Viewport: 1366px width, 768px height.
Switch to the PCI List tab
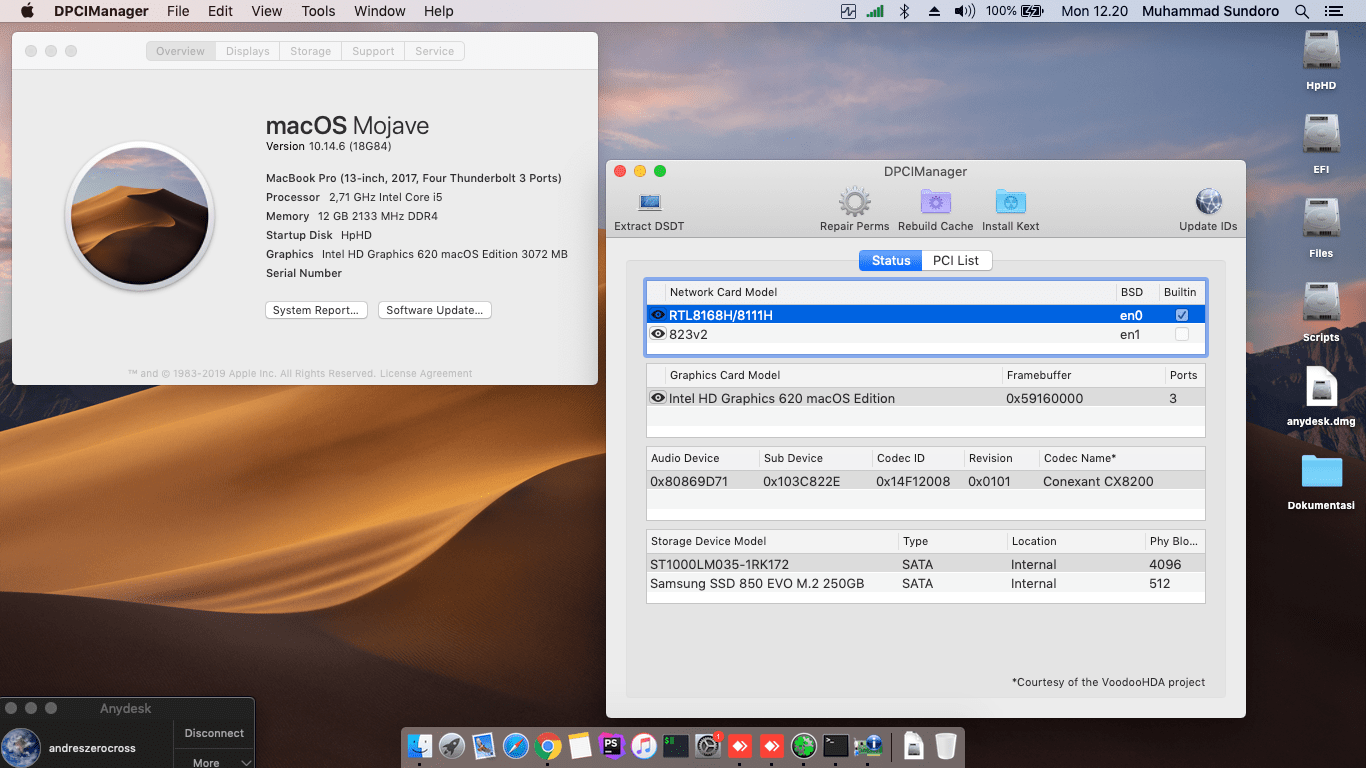pyautogui.click(x=956, y=260)
